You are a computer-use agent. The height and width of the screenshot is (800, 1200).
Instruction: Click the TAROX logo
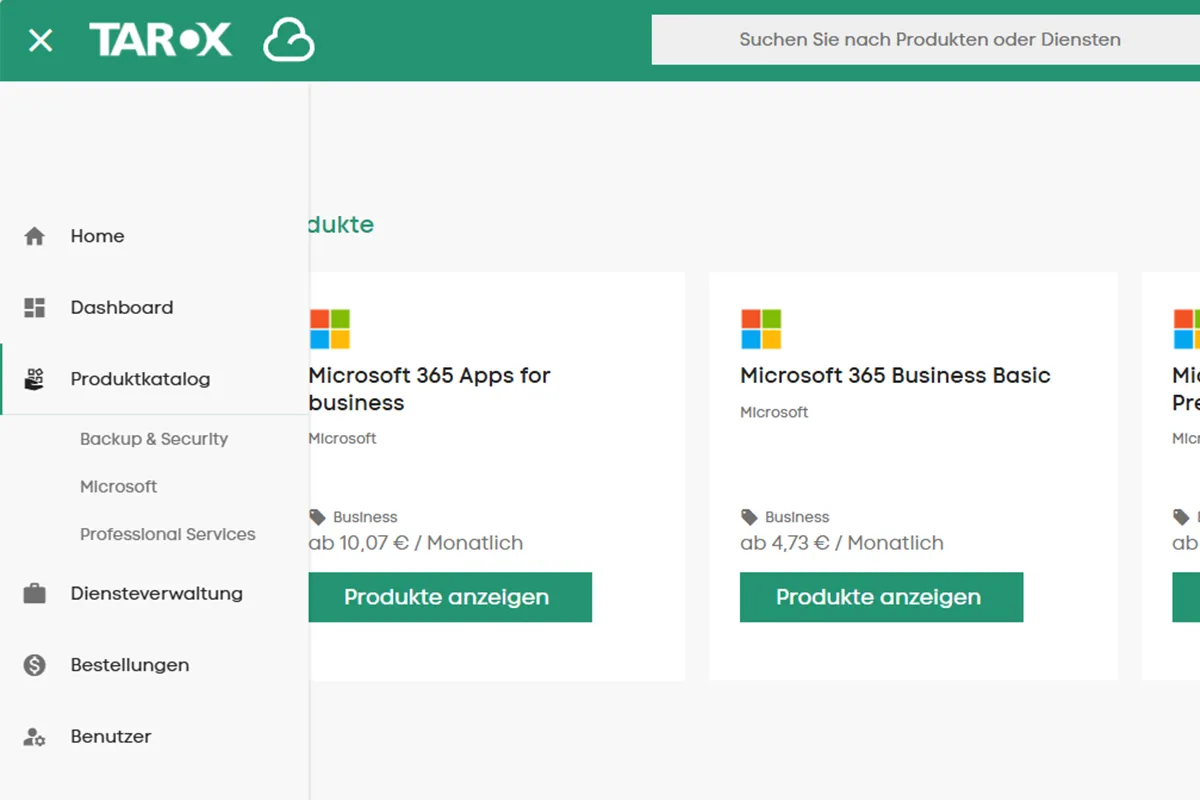[160, 40]
